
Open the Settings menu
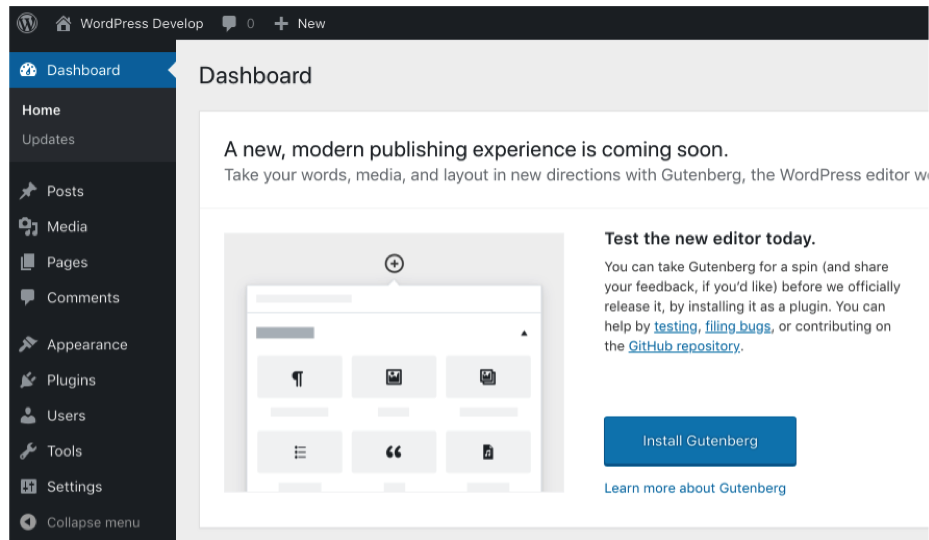[x=74, y=487]
